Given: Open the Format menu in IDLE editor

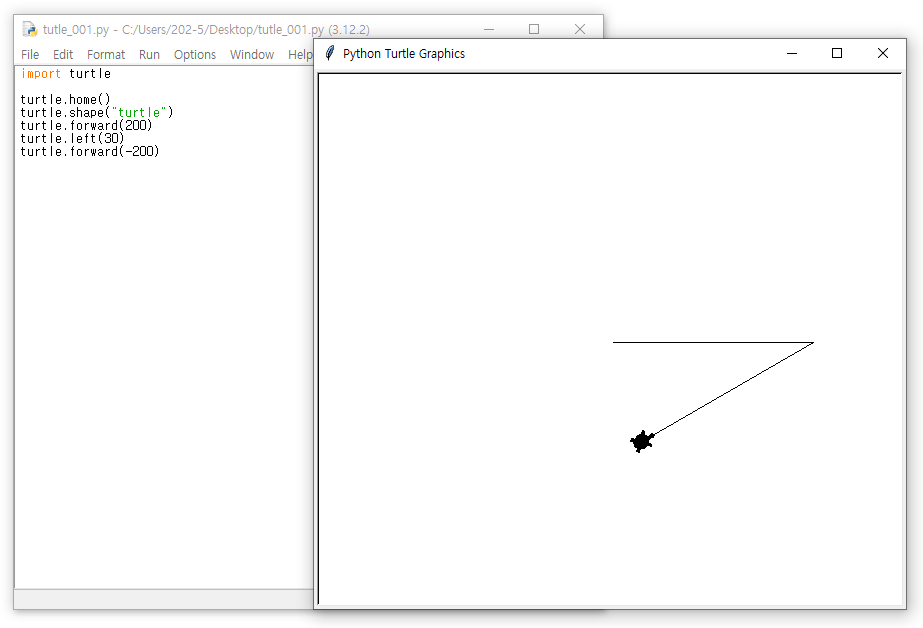Looking at the screenshot, I should pyautogui.click(x=106, y=55).
